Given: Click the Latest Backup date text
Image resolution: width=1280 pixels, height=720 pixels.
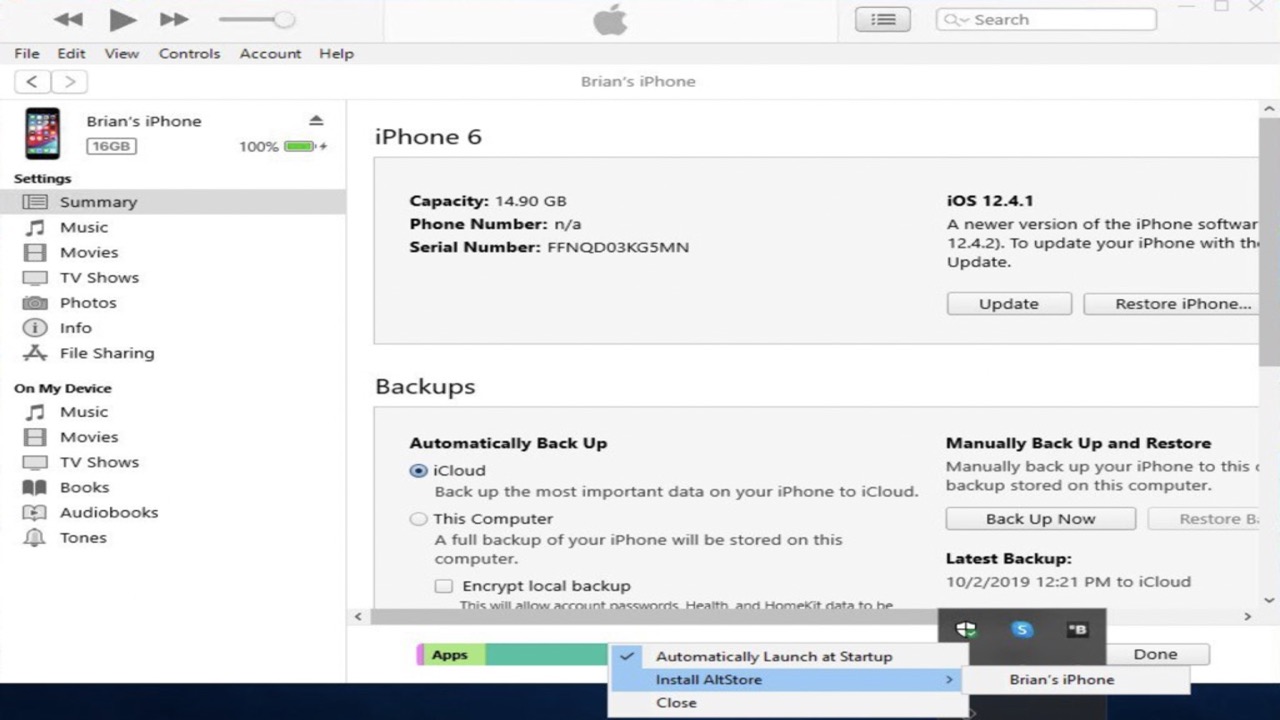Looking at the screenshot, I should 1069,582.
